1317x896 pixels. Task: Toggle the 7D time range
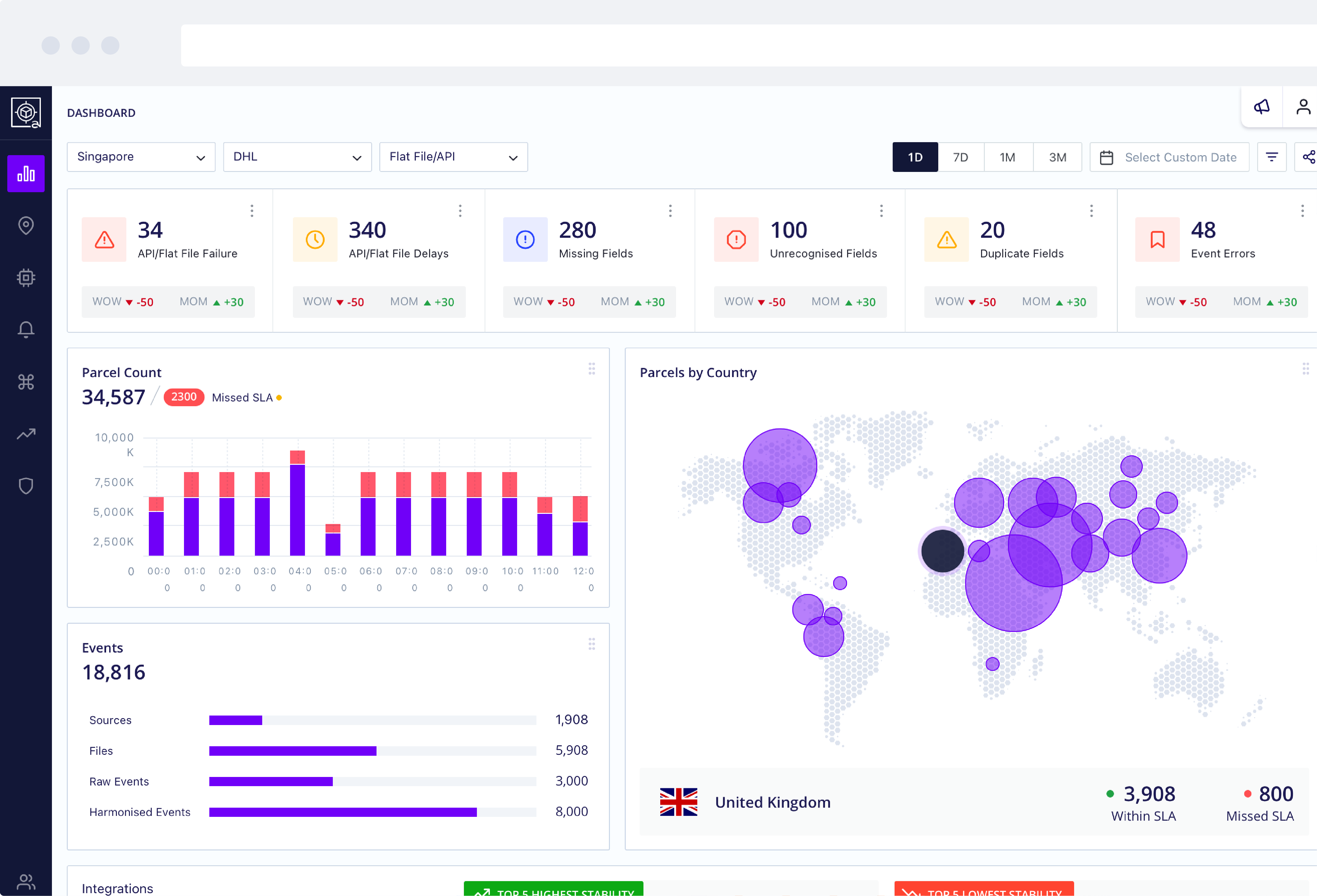[x=962, y=157]
